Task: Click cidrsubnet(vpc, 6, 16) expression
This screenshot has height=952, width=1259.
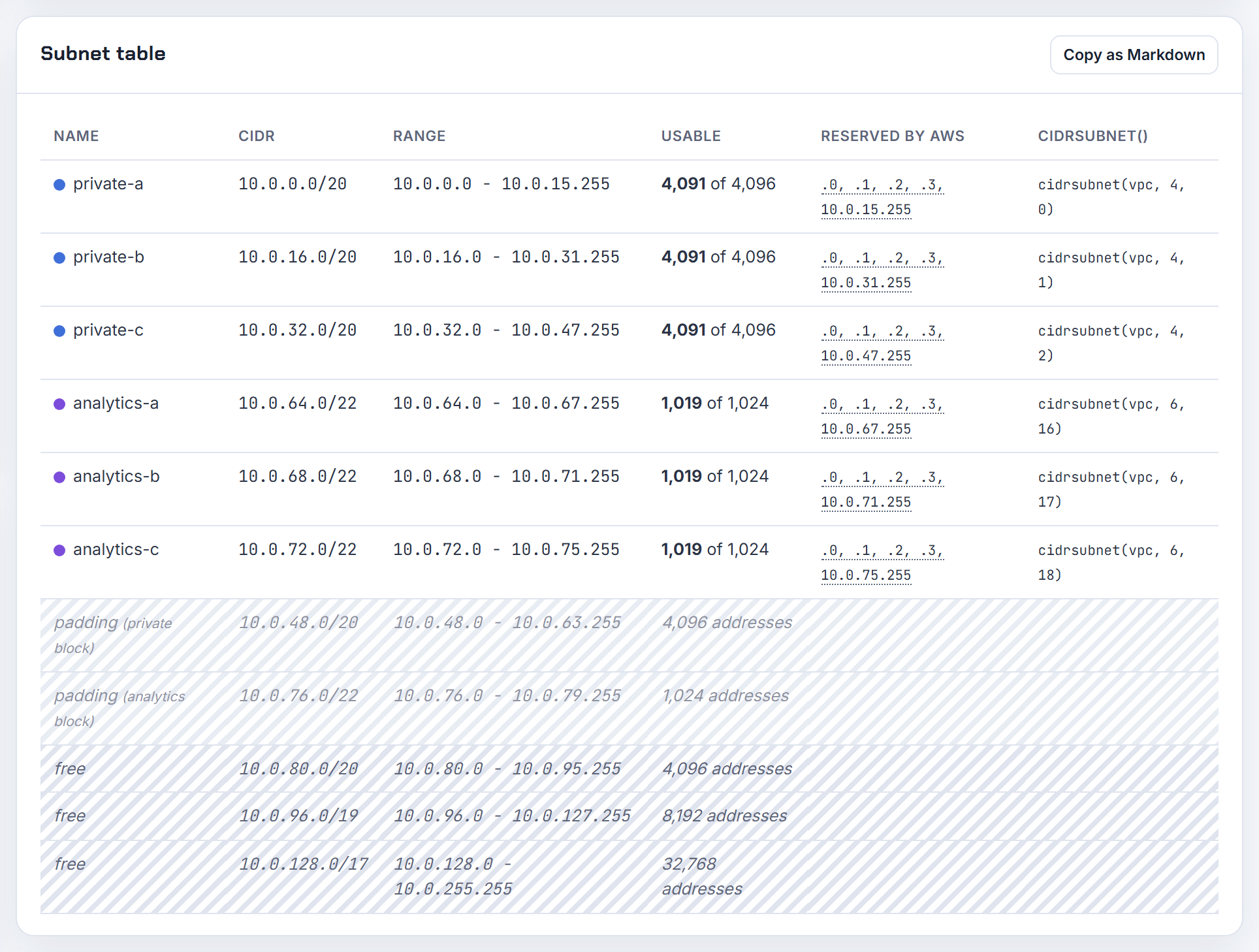Action: coord(1111,417)
